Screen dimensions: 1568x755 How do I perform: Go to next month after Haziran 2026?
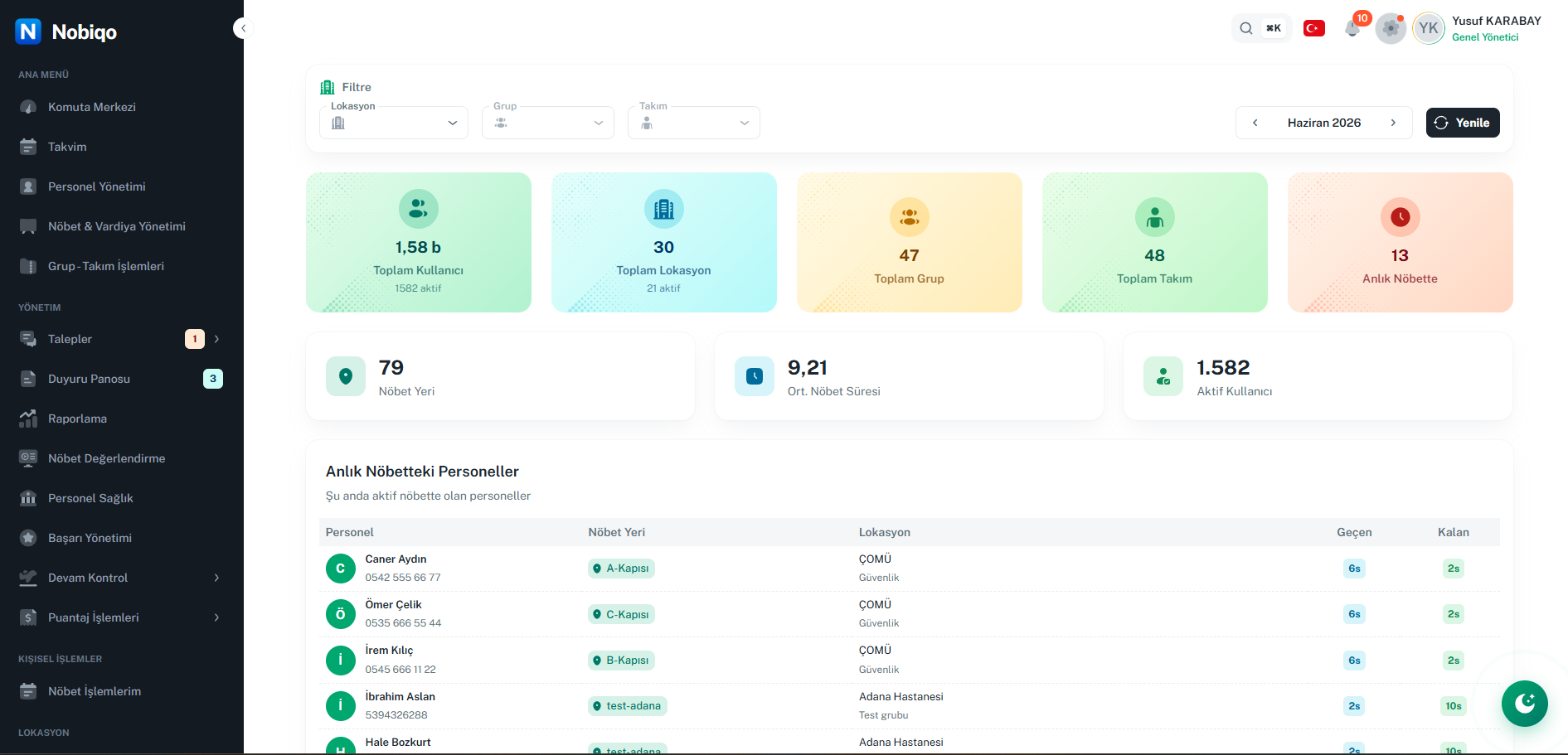1393,123
